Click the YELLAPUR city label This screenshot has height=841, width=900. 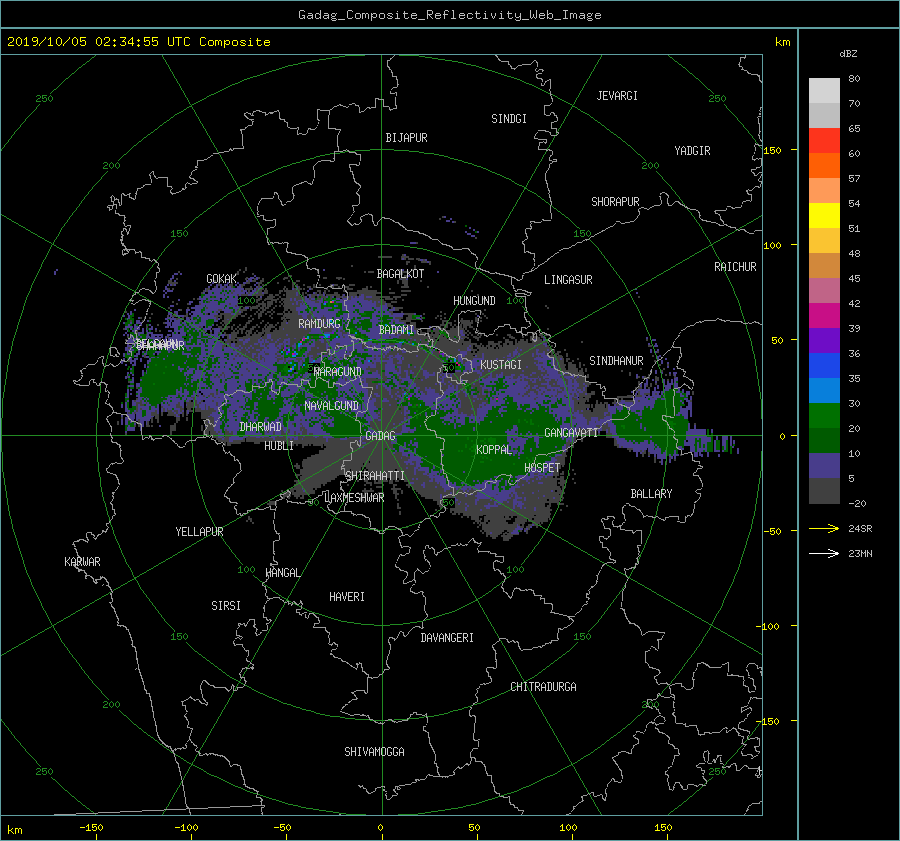point(199,532)
